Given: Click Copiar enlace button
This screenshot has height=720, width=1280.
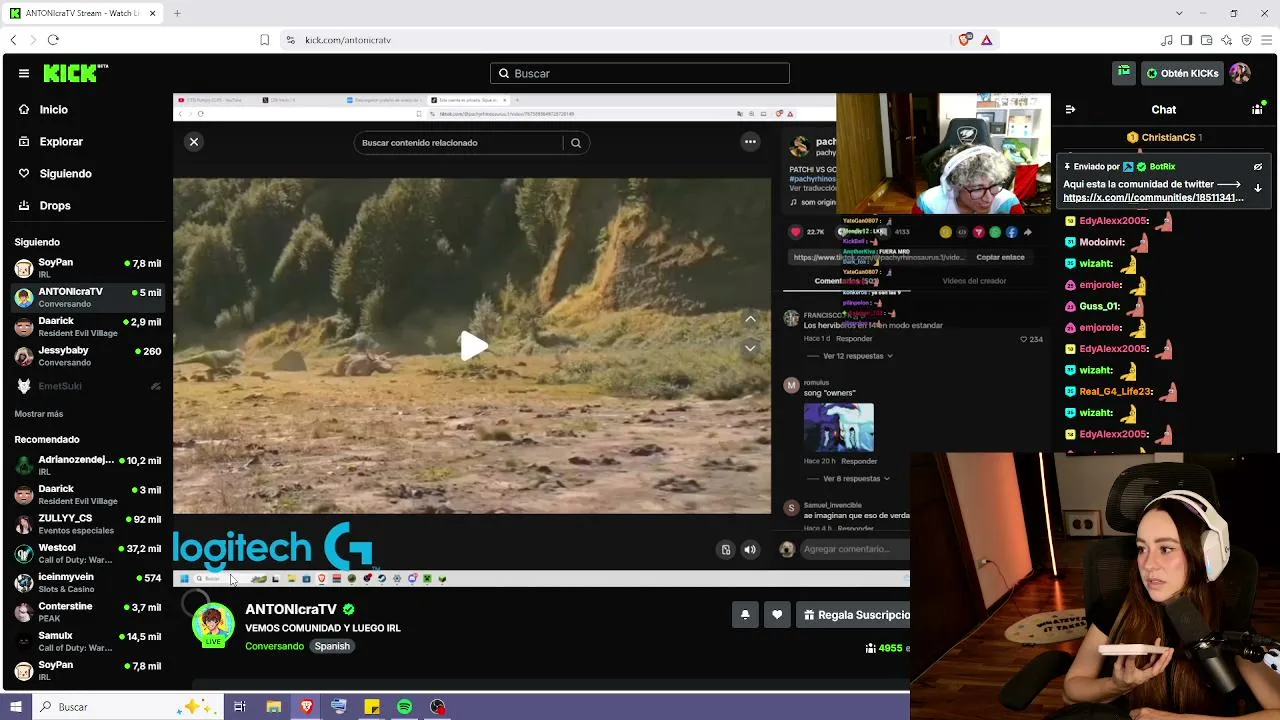Looking at the screenshot, I should click(1000, 257).
